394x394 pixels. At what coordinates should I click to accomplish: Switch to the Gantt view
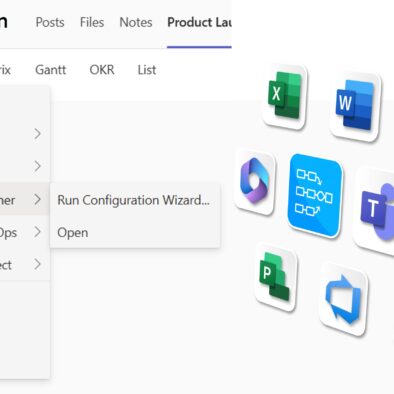tap(51, 70)
